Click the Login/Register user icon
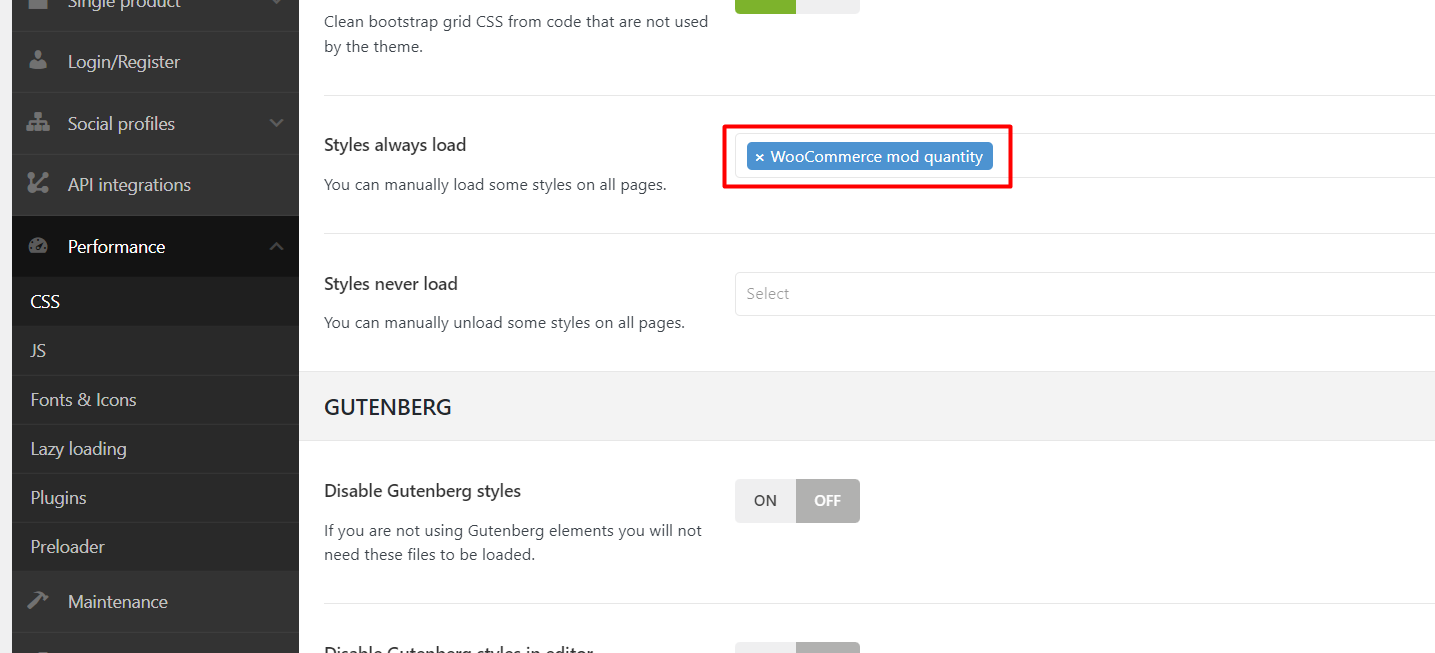1435x653 pixels. click(38, 61)
